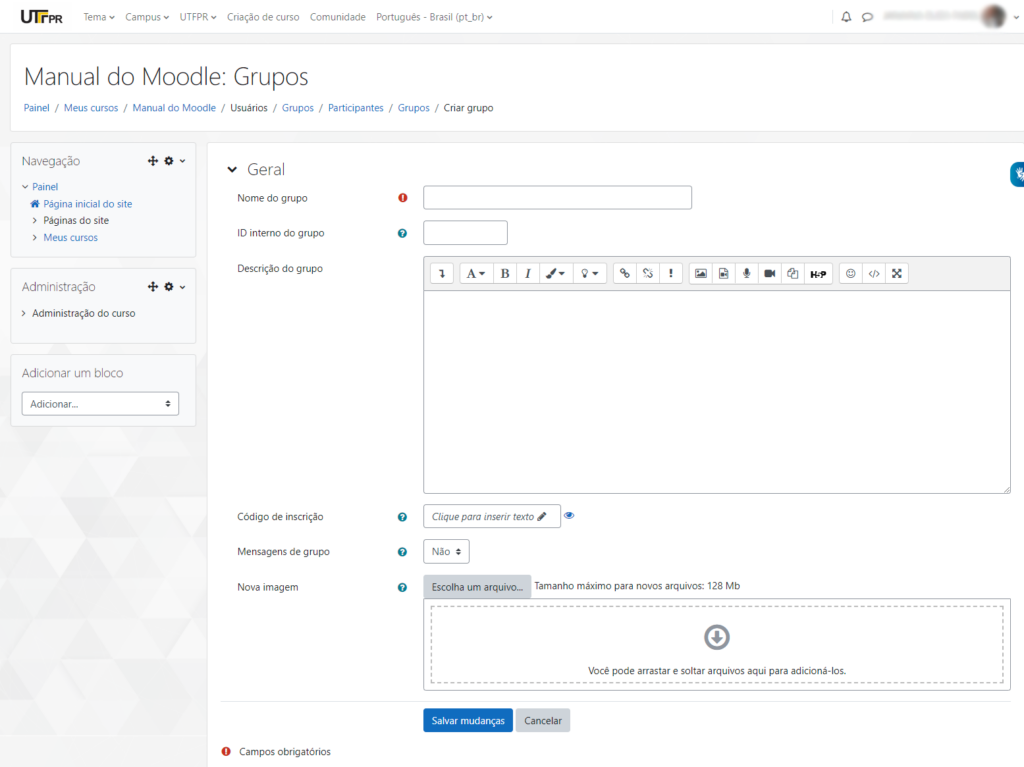The width and height of the screenshot is (1024, 767).
Task: Click the insert media file icon
Action: point(724,274)
